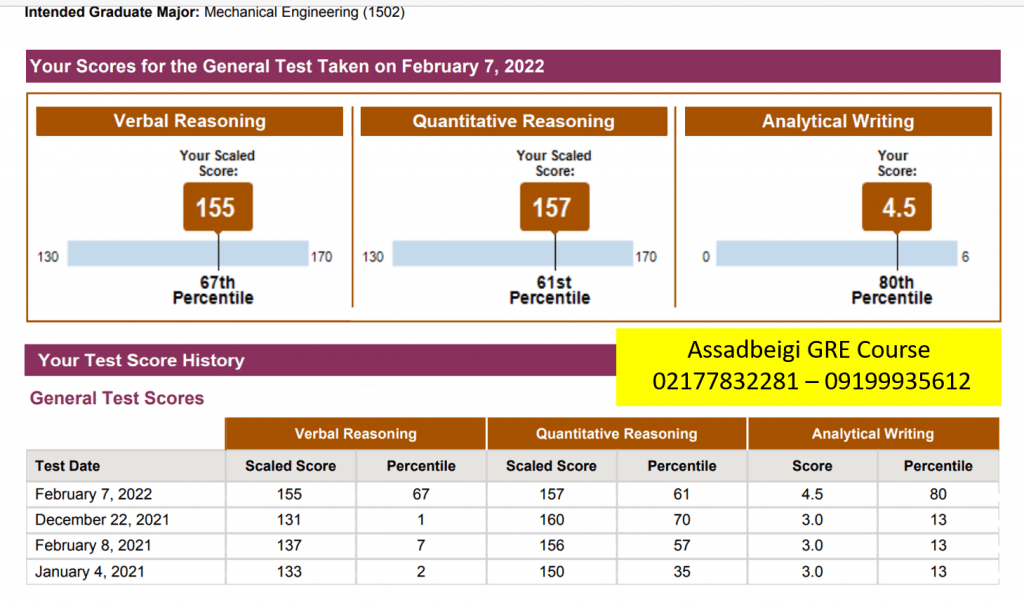Select the Verbal Reasoning panel header

coord(190,122)
